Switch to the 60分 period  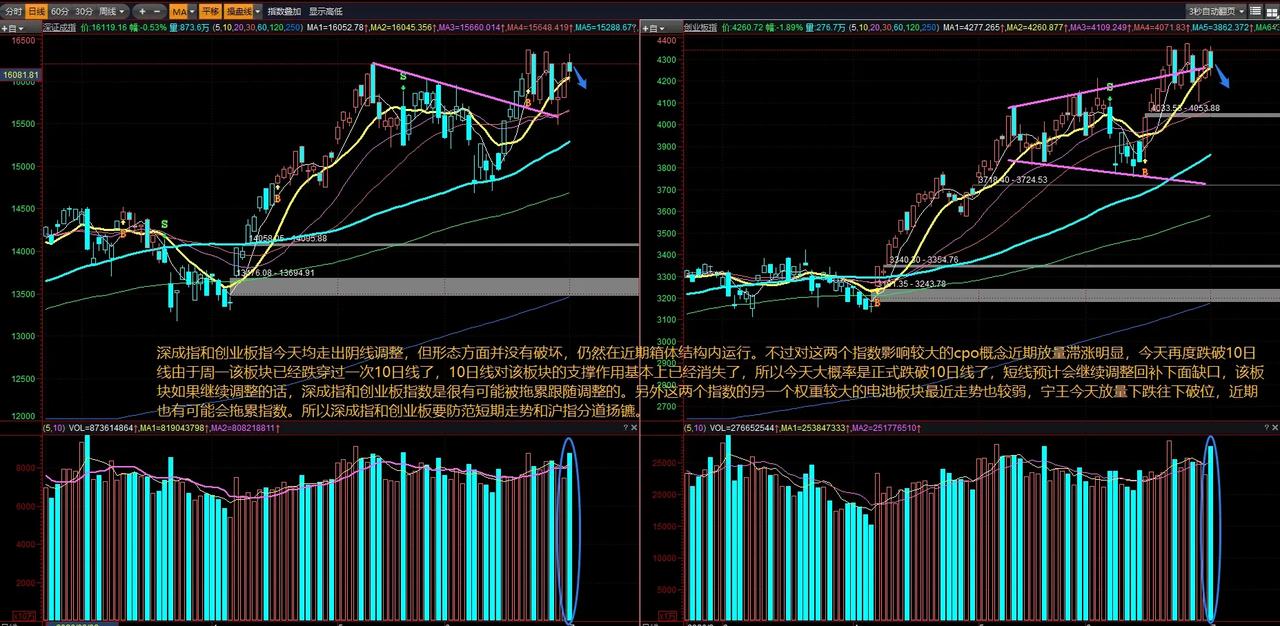(x=60, y=11)
